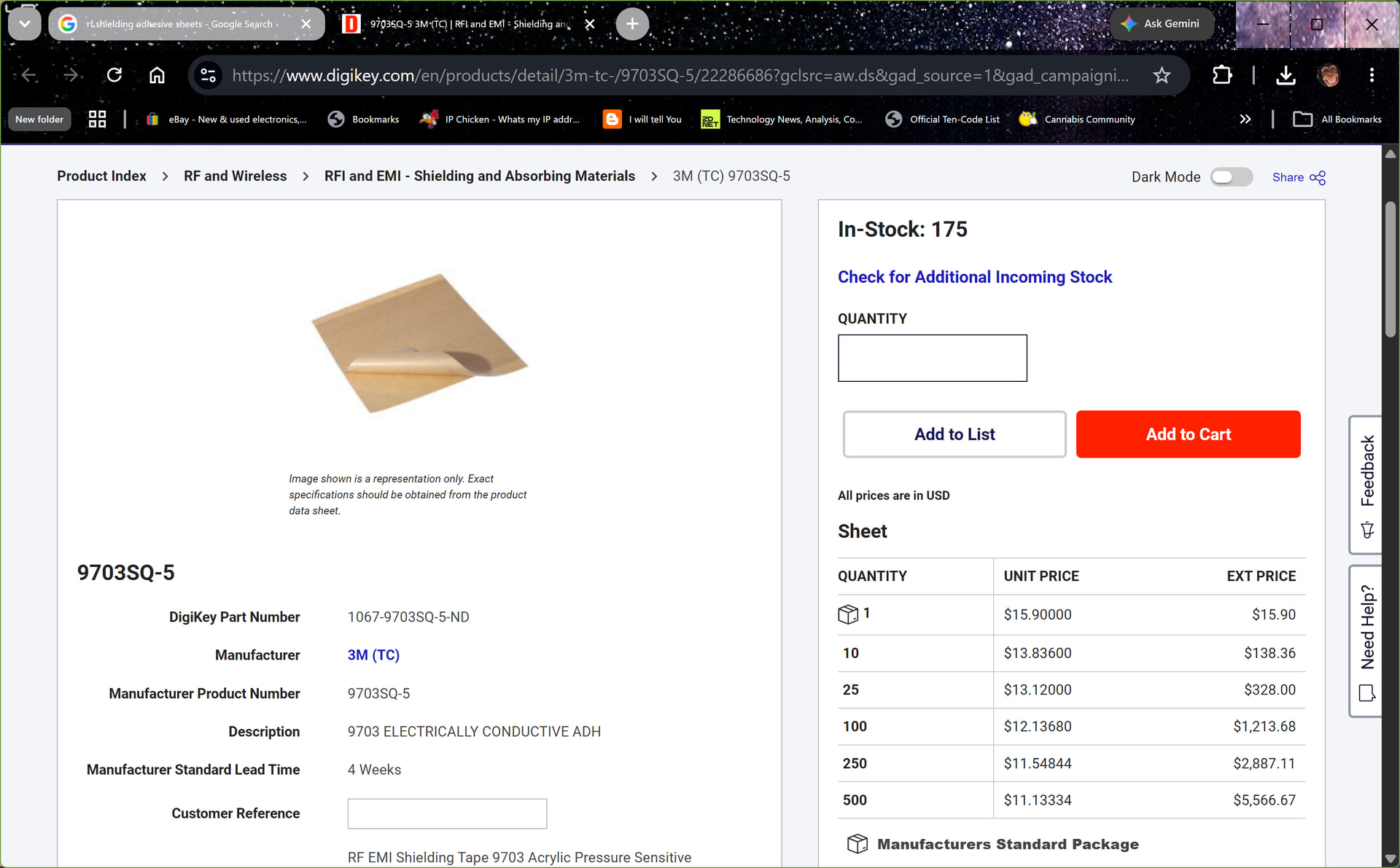Screen dimensions: 1400x868
Task: Open the eBay bookmark
Action: click(226, 119)
